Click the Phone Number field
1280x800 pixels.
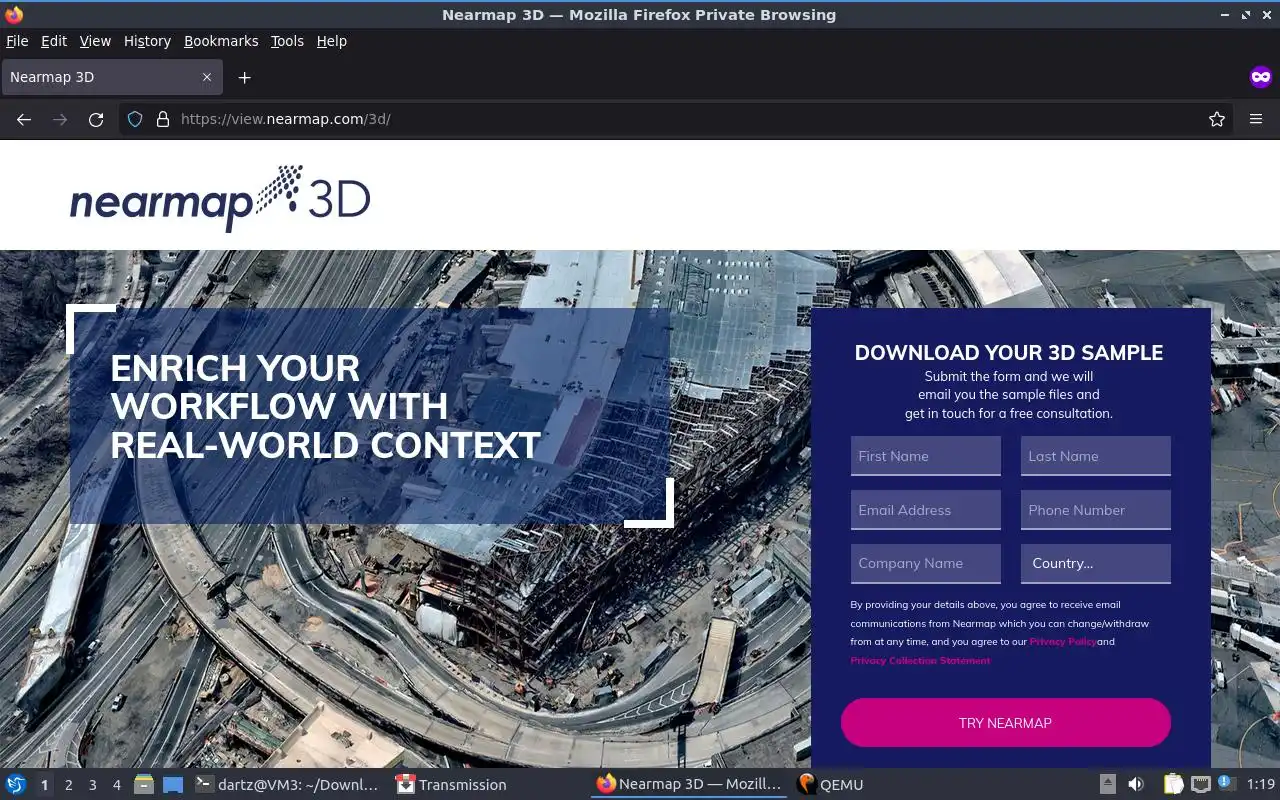pyautogui.click(x=1095, y=510)
